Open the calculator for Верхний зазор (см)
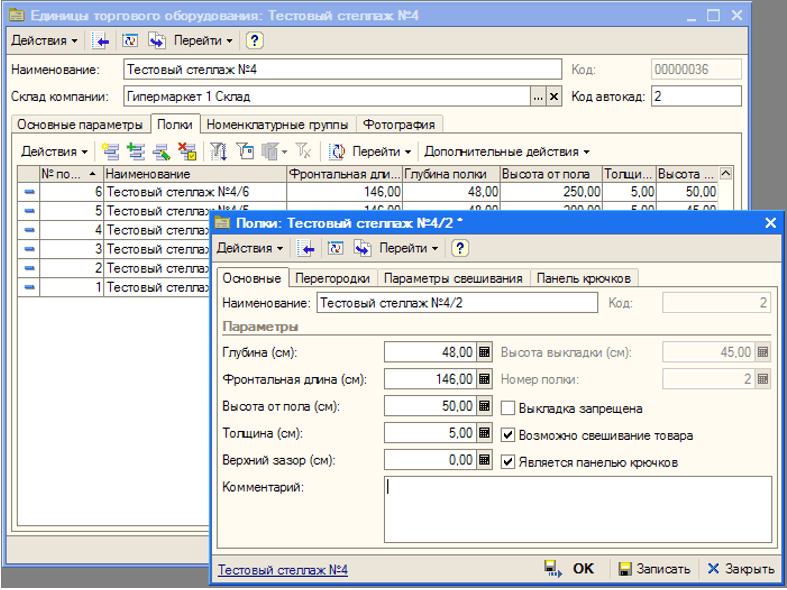The width and height of the screenshot is (787, 590). point(484,460)
